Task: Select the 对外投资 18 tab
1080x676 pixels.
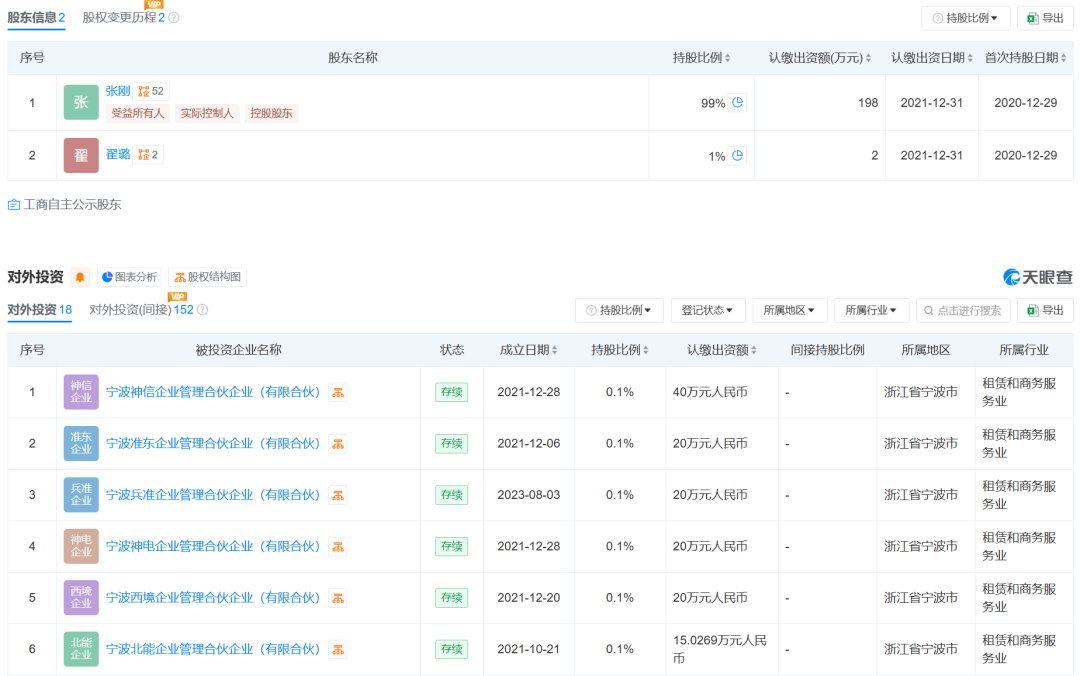Action: point(40,310)
